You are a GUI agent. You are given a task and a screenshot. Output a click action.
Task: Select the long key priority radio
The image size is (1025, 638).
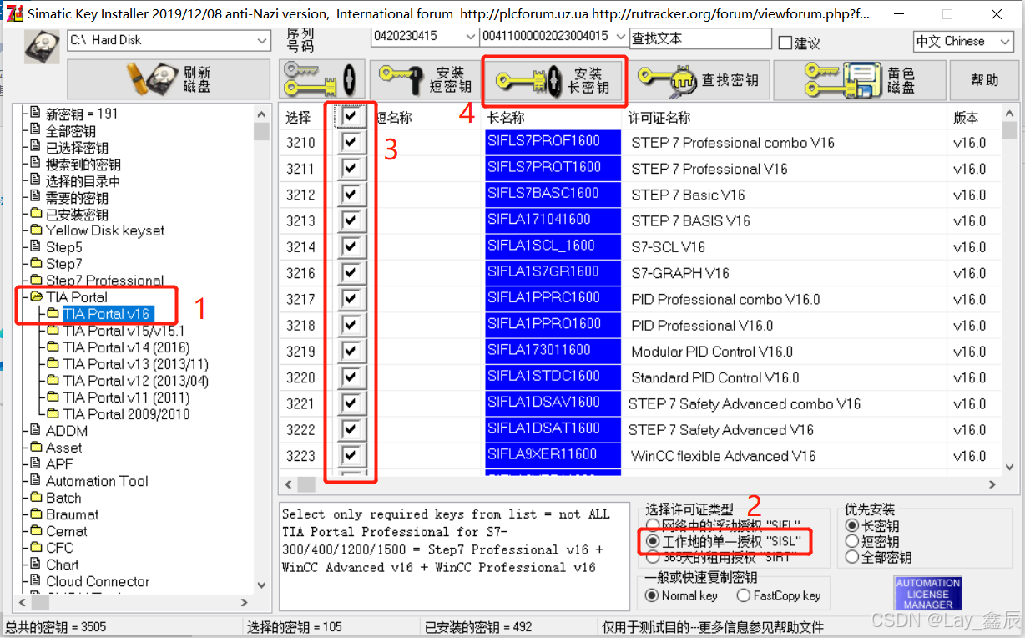pos(852,526)
